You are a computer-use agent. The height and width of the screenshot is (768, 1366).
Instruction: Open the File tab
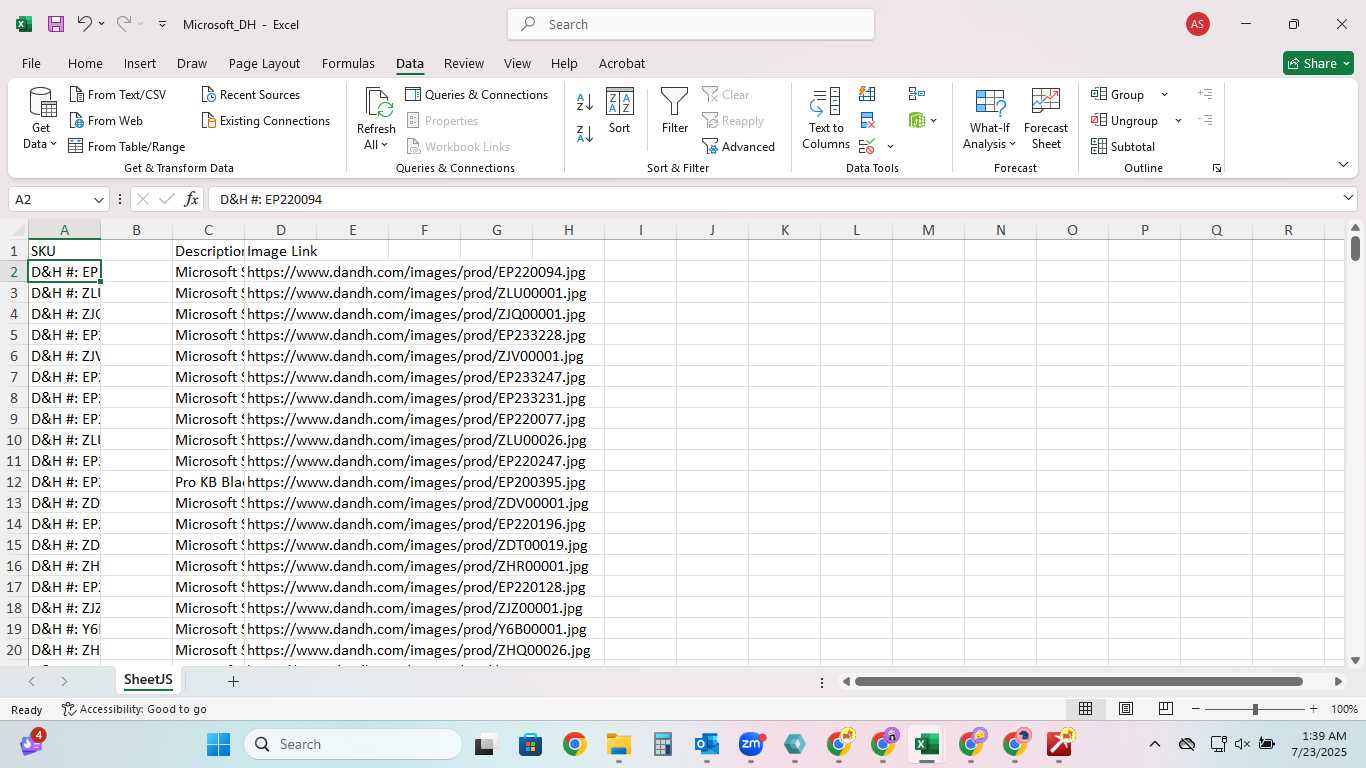point(31,63)
